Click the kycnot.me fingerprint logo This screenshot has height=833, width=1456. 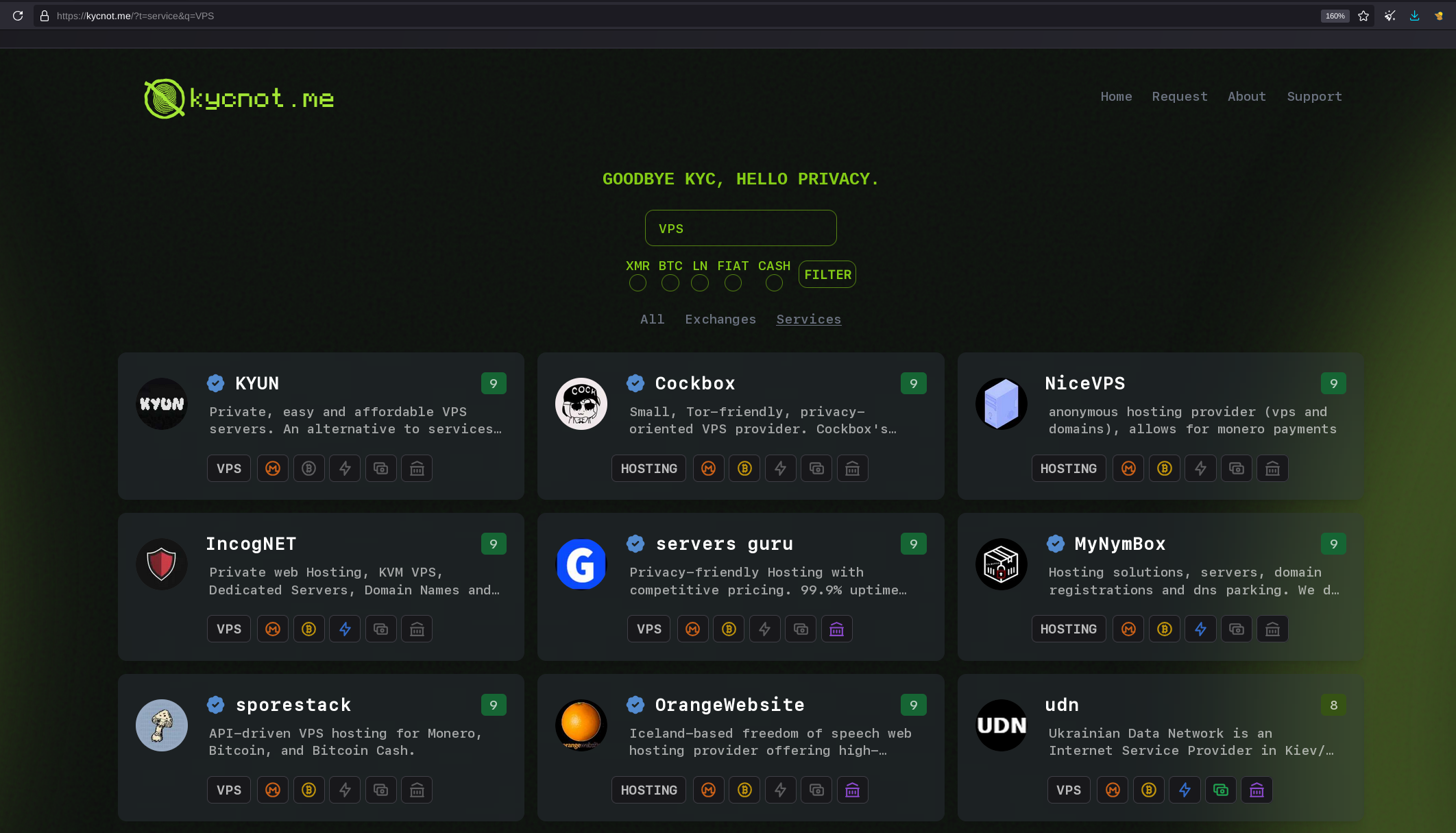(x=165, y=98)
